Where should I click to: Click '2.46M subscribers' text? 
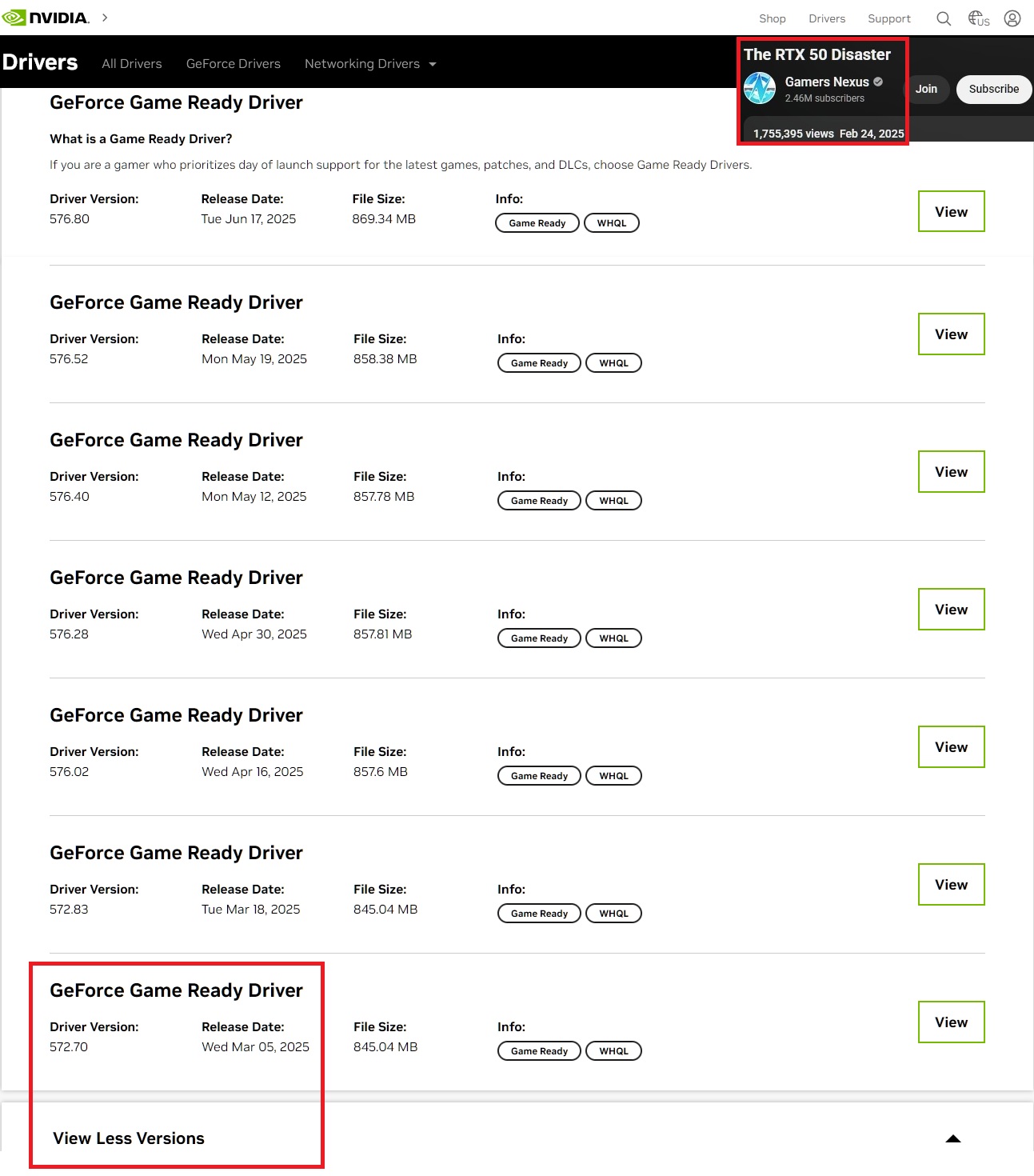[824, 98]
